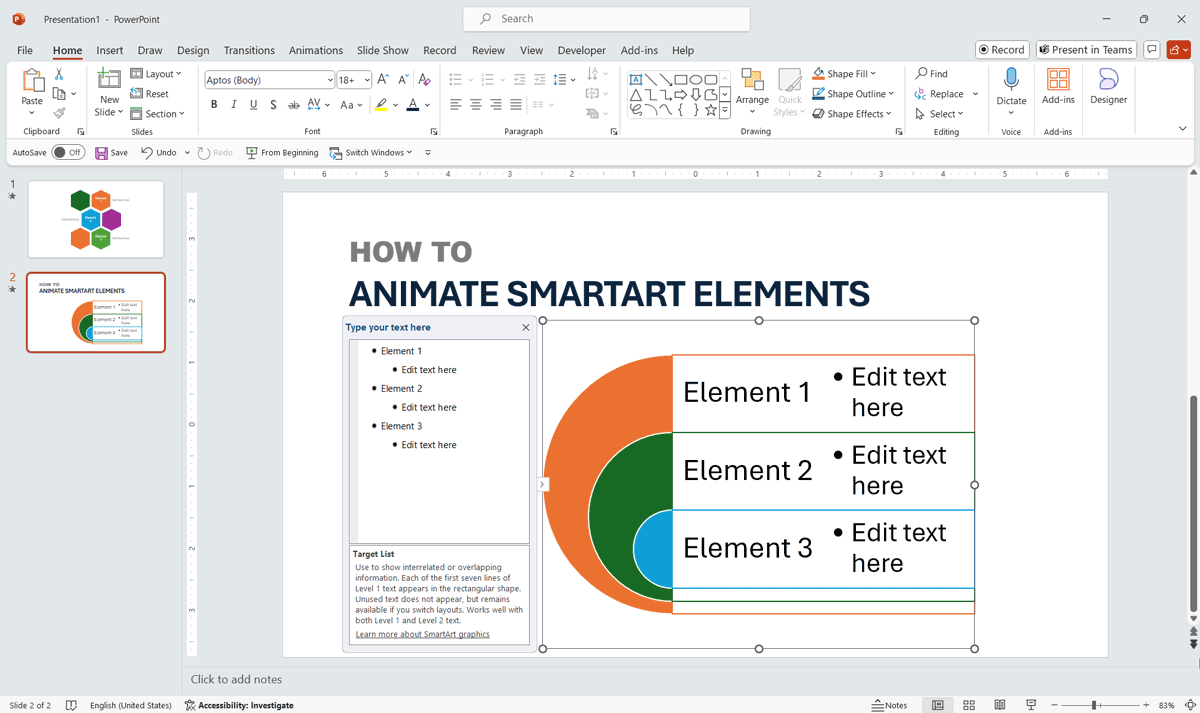Image resolution: width=1200 pixels, height=713 pixels.
Task: Collapse the SmartArt text pane arrow
Action: 542,485
